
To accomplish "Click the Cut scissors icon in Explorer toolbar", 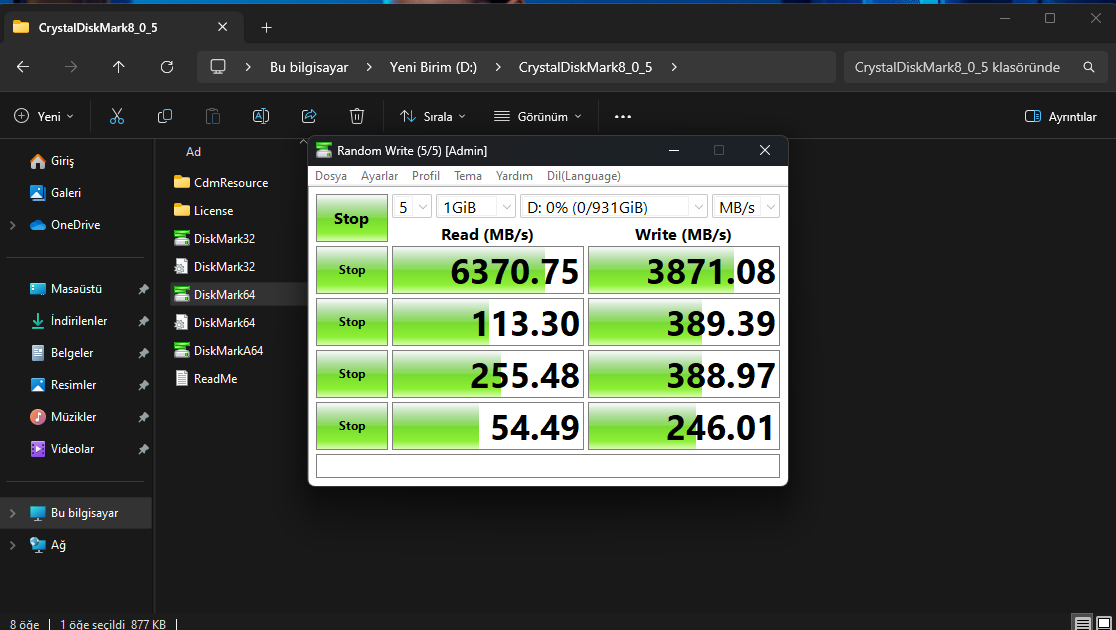I will coord(117,116).
